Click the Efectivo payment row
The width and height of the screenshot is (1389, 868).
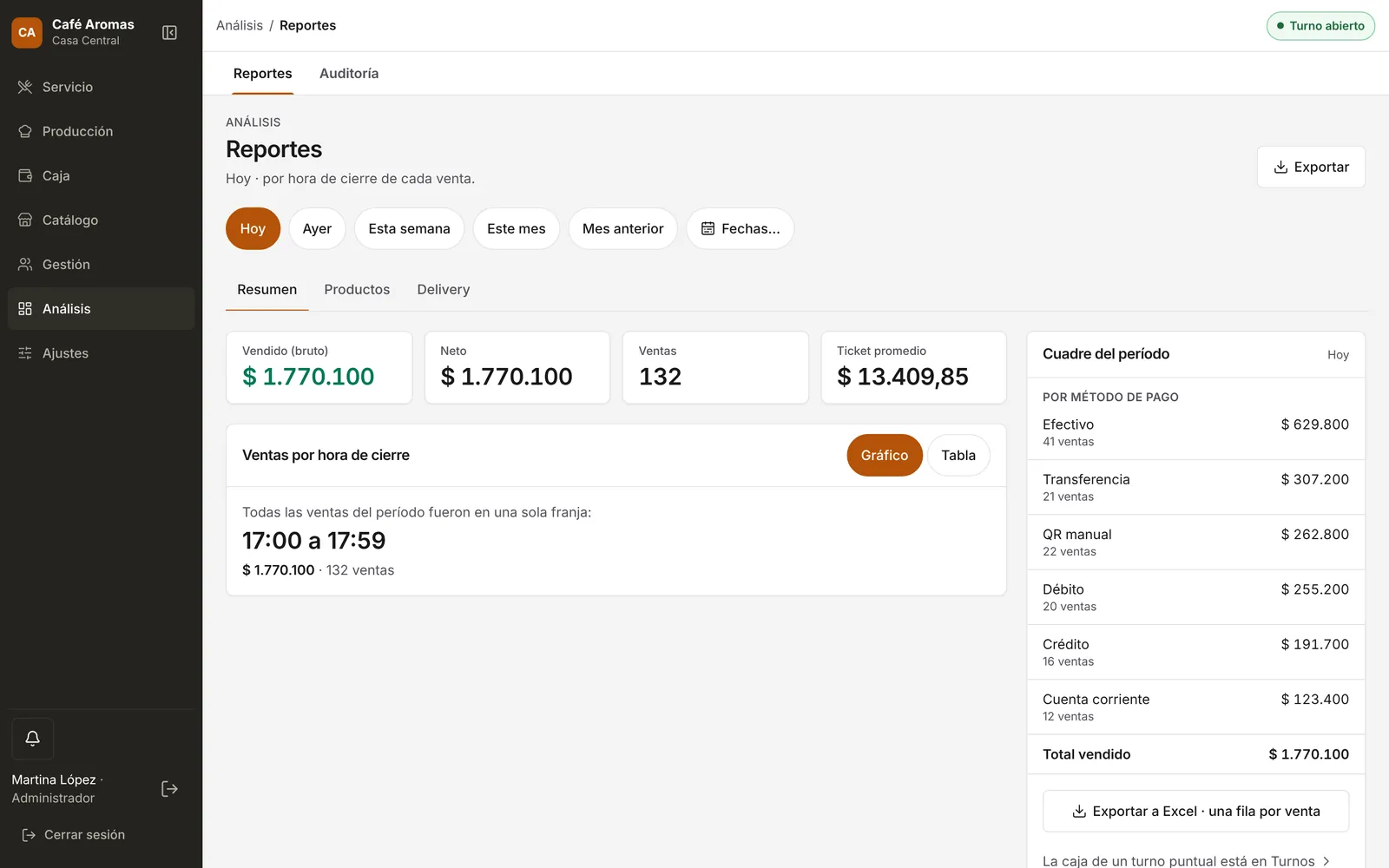click(x=1195, y=432)
